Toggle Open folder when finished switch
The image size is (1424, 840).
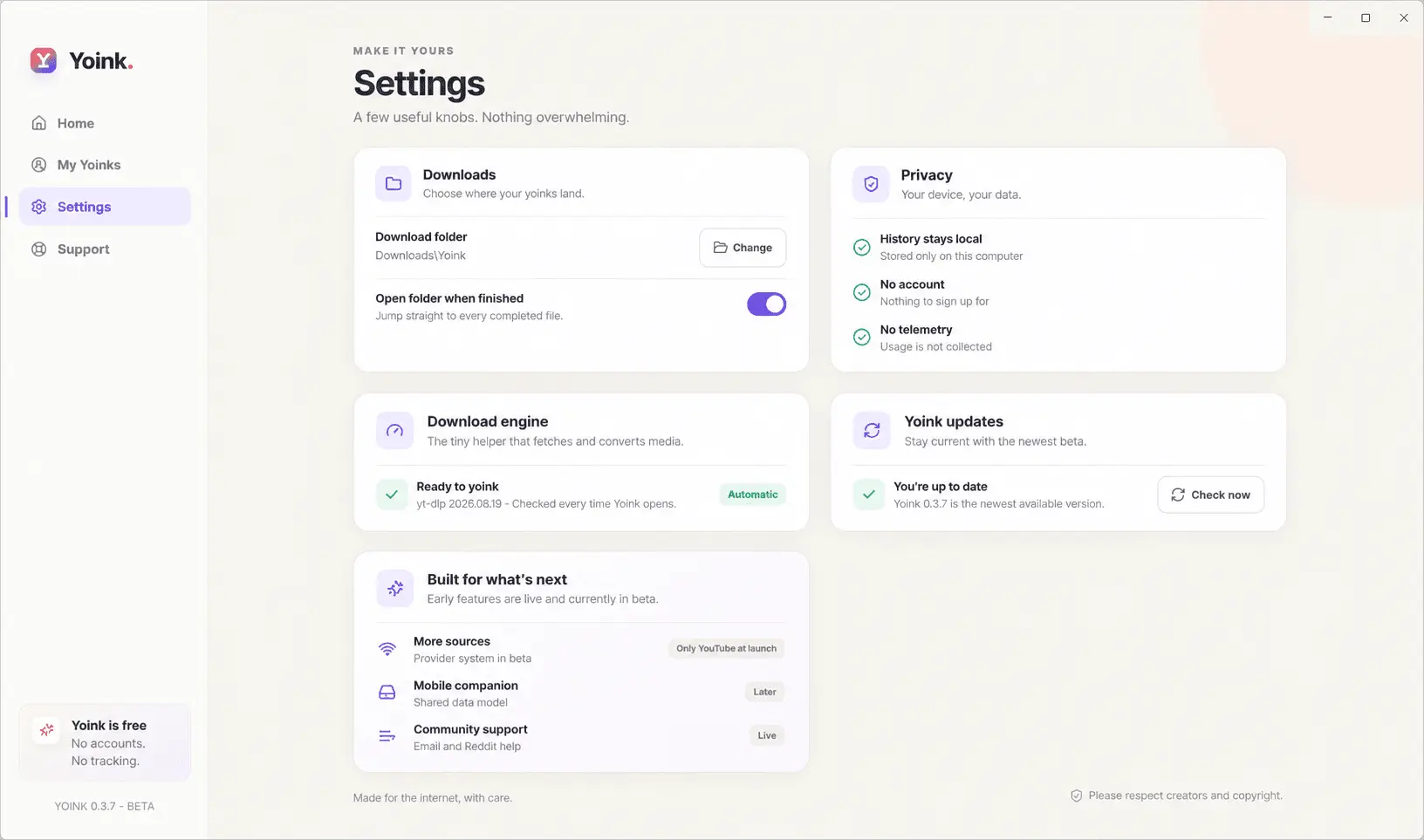766,304
